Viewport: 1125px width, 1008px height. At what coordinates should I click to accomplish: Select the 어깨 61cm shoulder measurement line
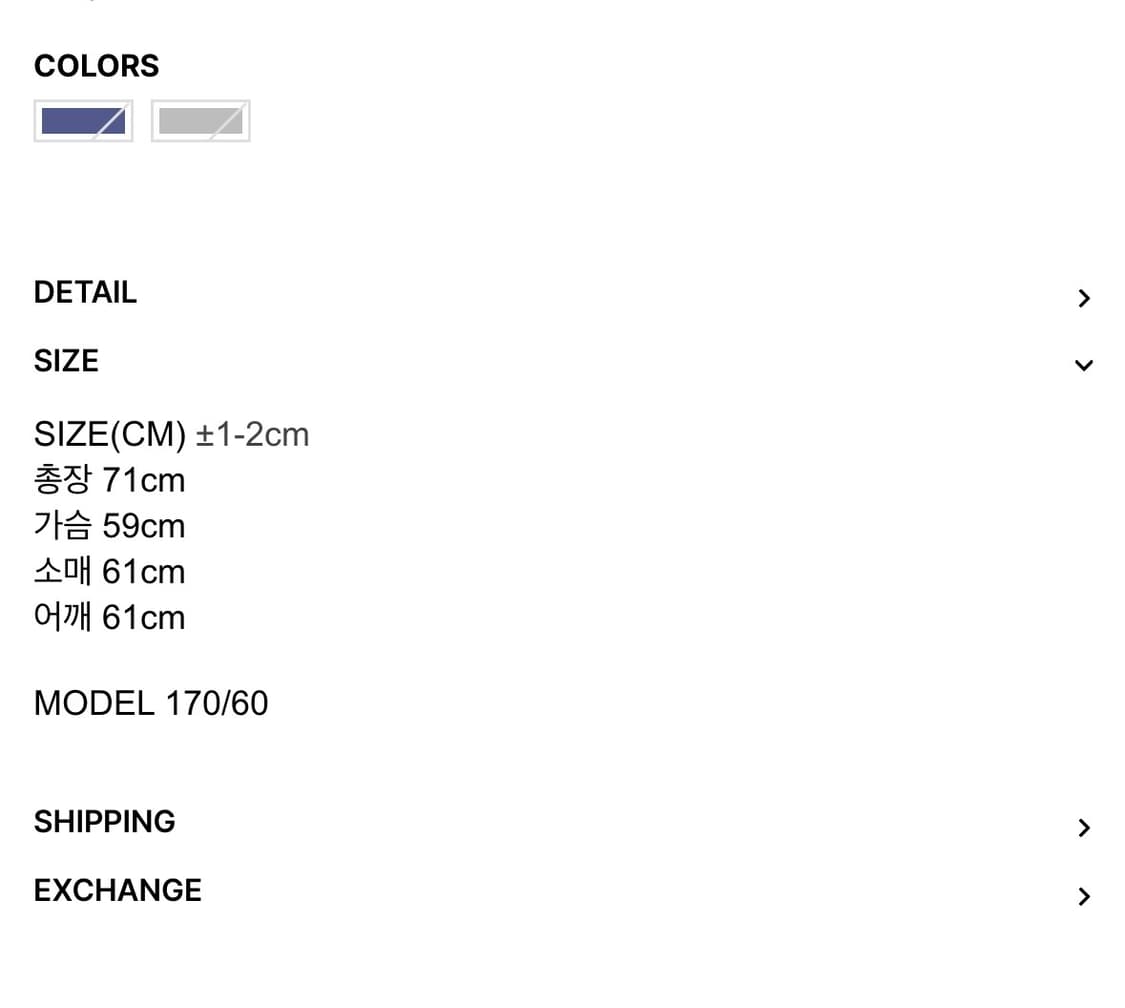(x=109, y=618)
